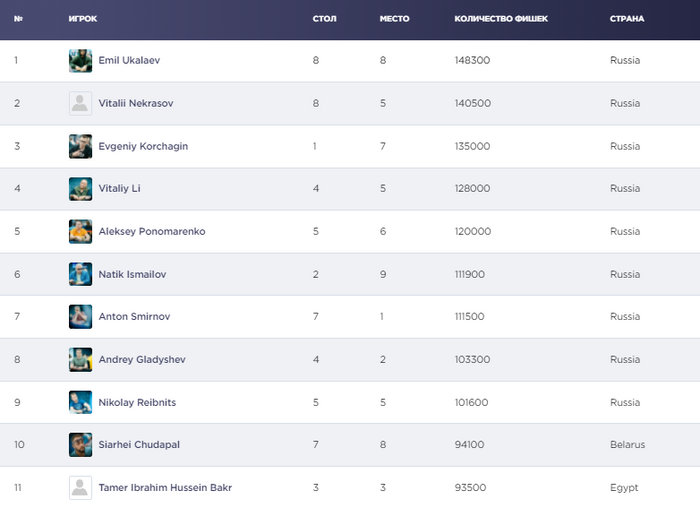Sort by the ИГРОК column header
Viewport: 700px width, 508px height.
click(x=83, y=19)
